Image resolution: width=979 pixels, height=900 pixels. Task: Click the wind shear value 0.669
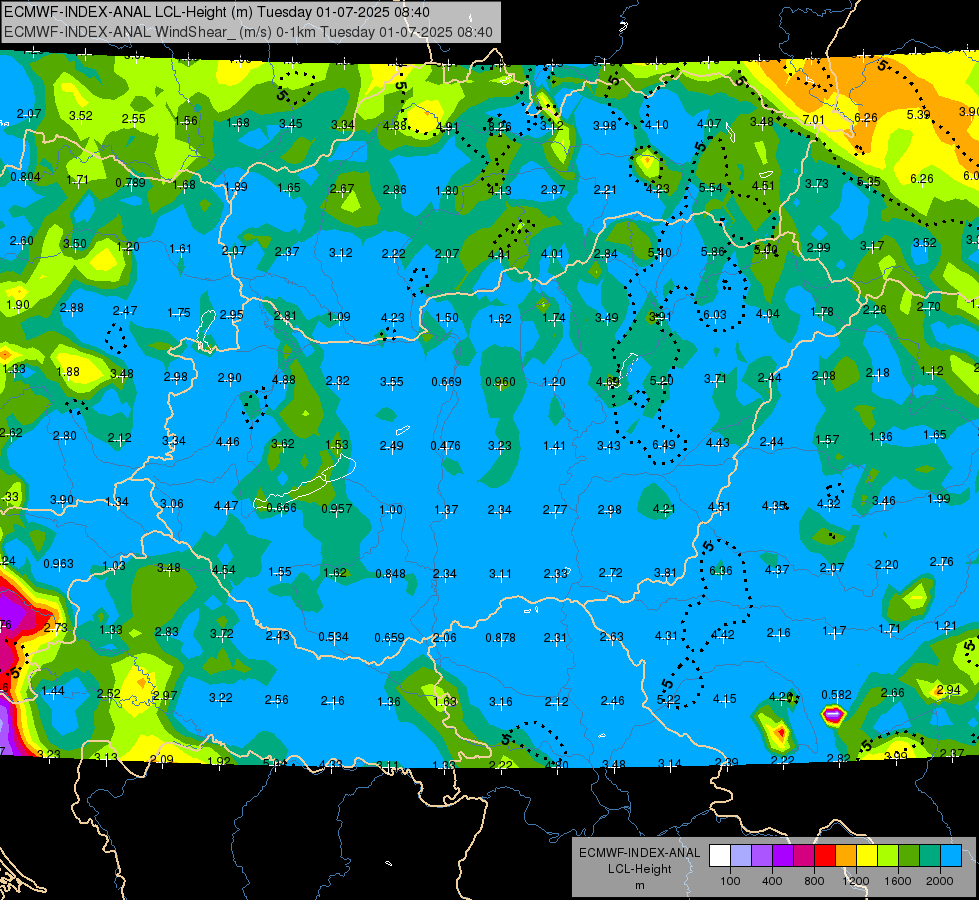click(x=446, y=382)
